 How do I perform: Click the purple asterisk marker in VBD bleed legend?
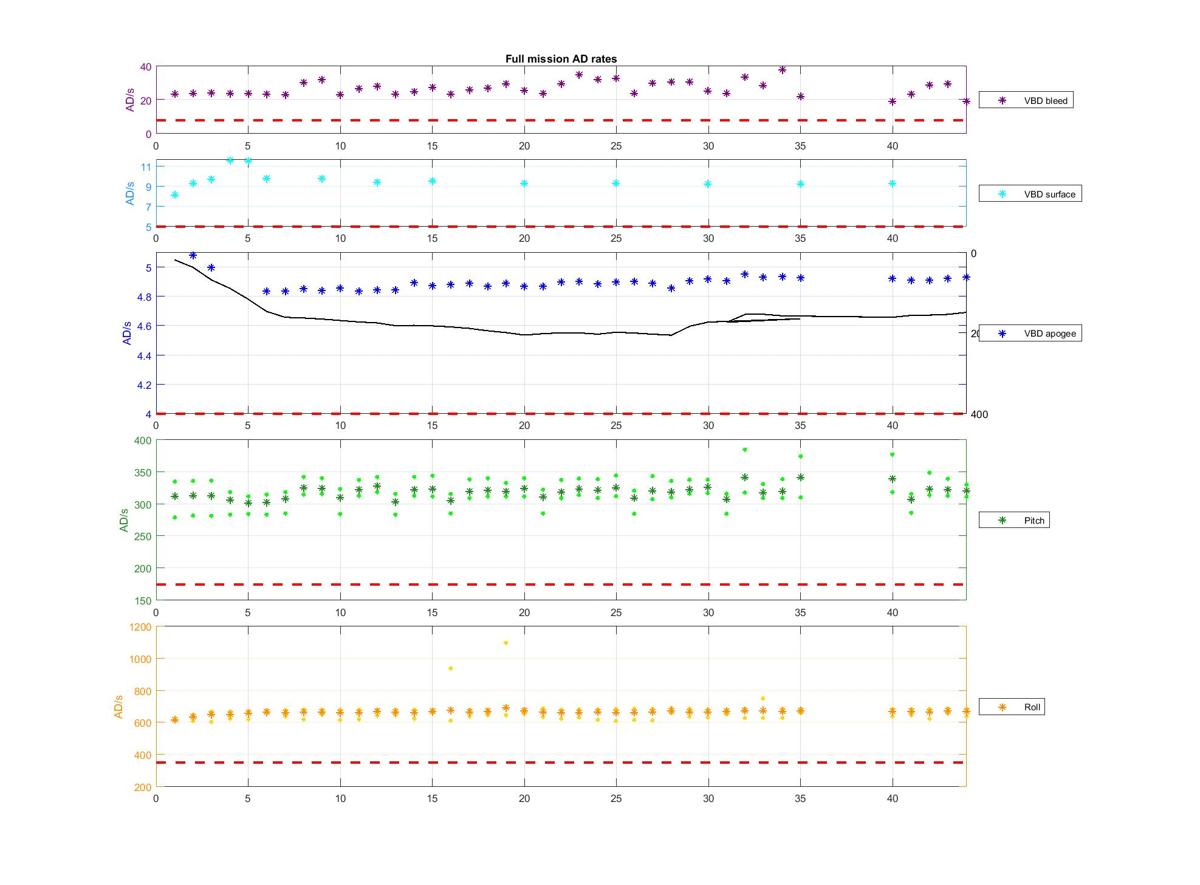[1001, 101]
